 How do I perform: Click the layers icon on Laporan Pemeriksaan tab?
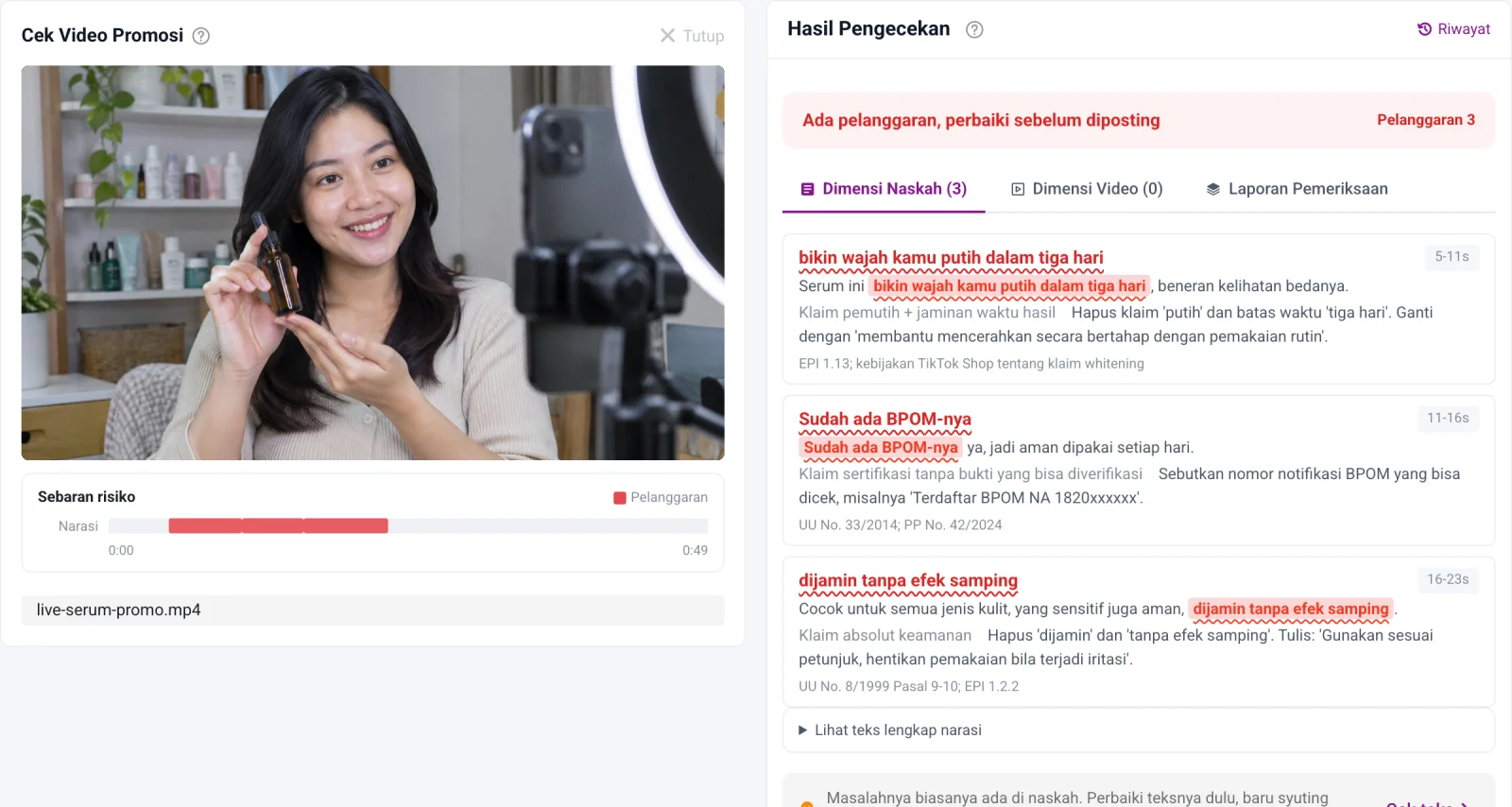click(1213, 189)
